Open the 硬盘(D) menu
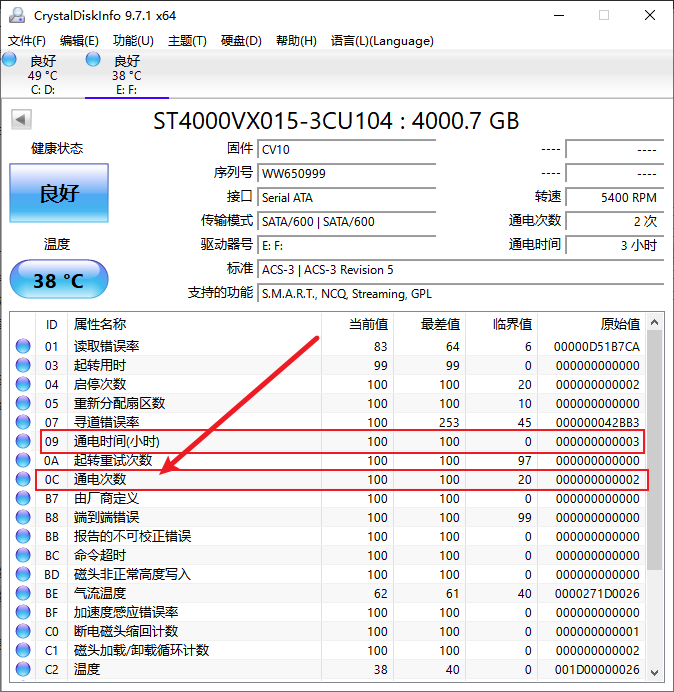 (x=241, y=41)
